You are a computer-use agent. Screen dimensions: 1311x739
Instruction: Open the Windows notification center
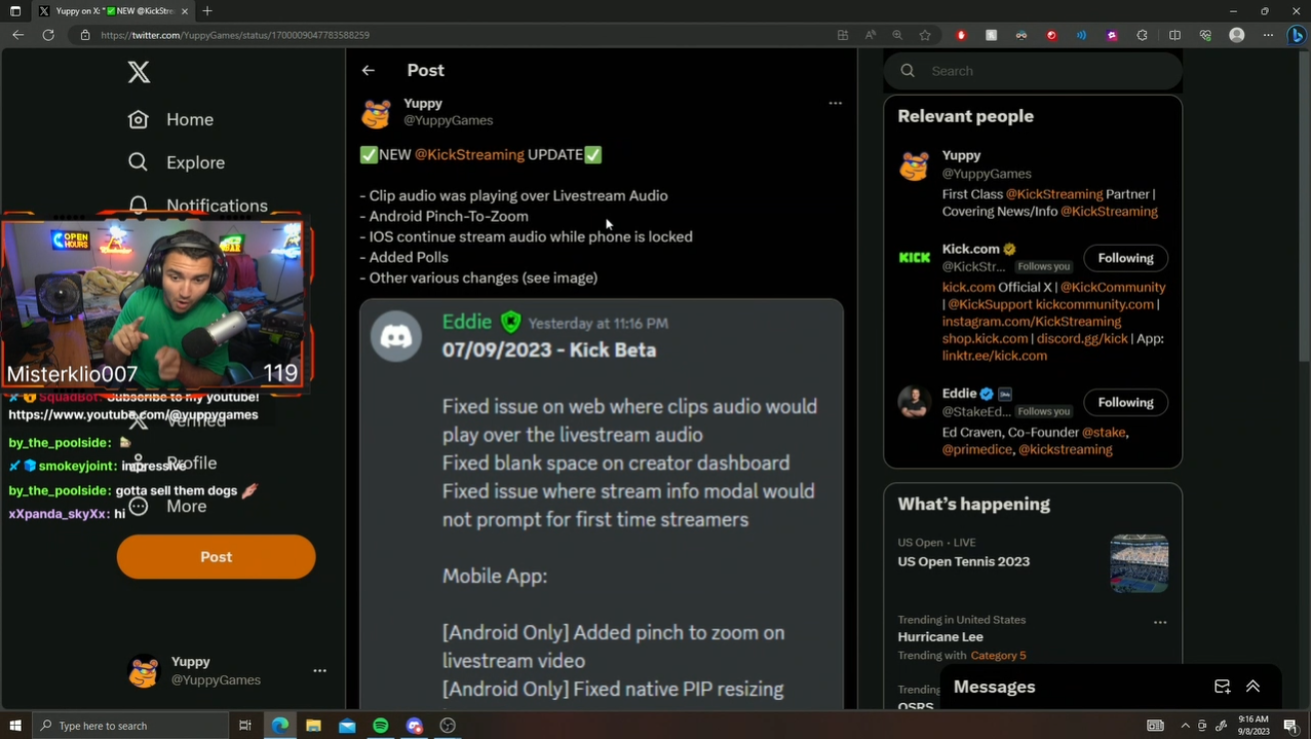click(x=1291, y=725)
